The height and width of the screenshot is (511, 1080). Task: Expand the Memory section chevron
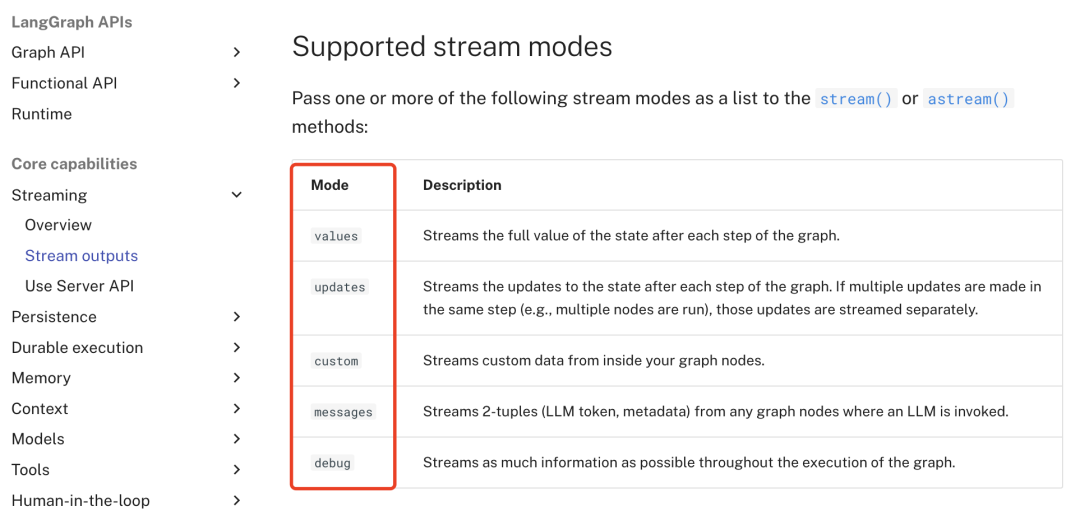pyautogui.click(x=236, y=378)
